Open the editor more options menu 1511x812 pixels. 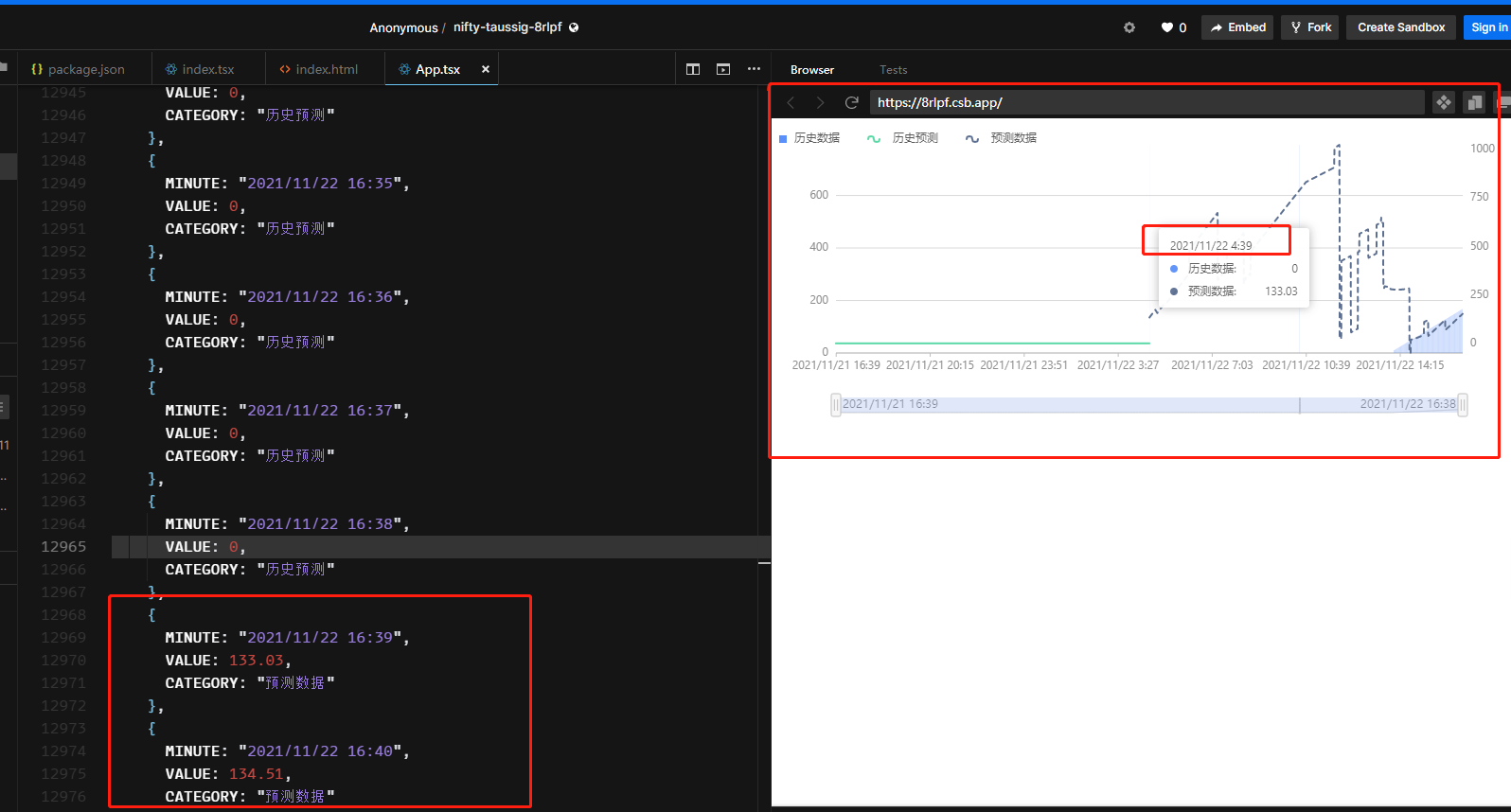tap(754, 69)
